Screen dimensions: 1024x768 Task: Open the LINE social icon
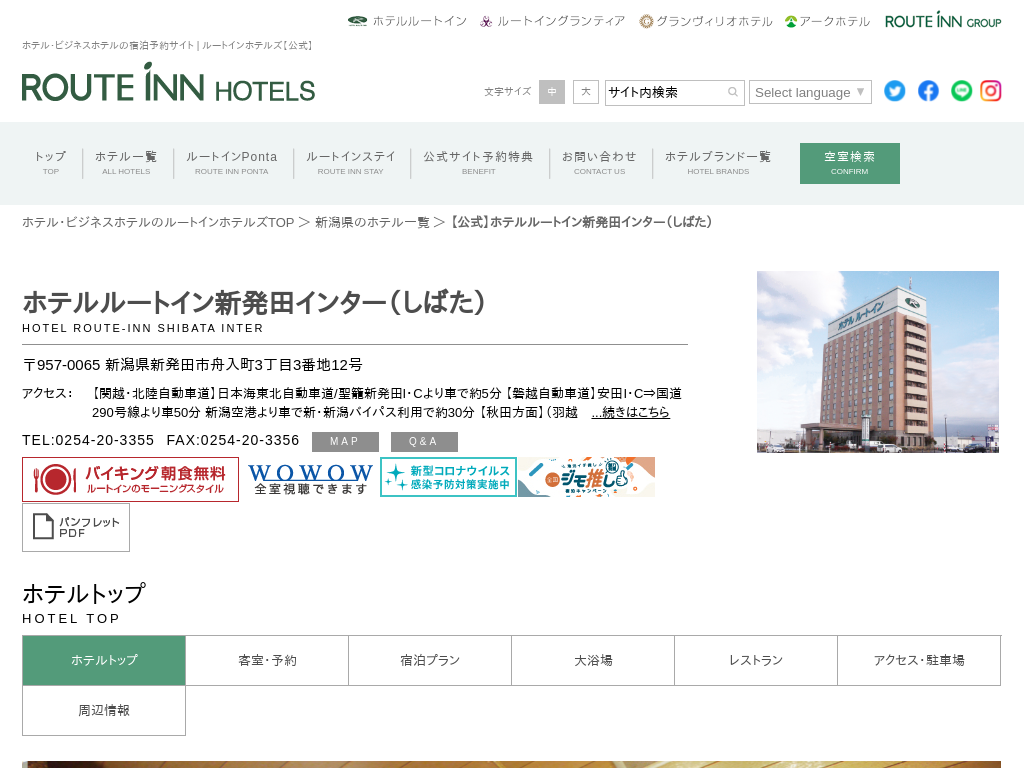[961, 91]
